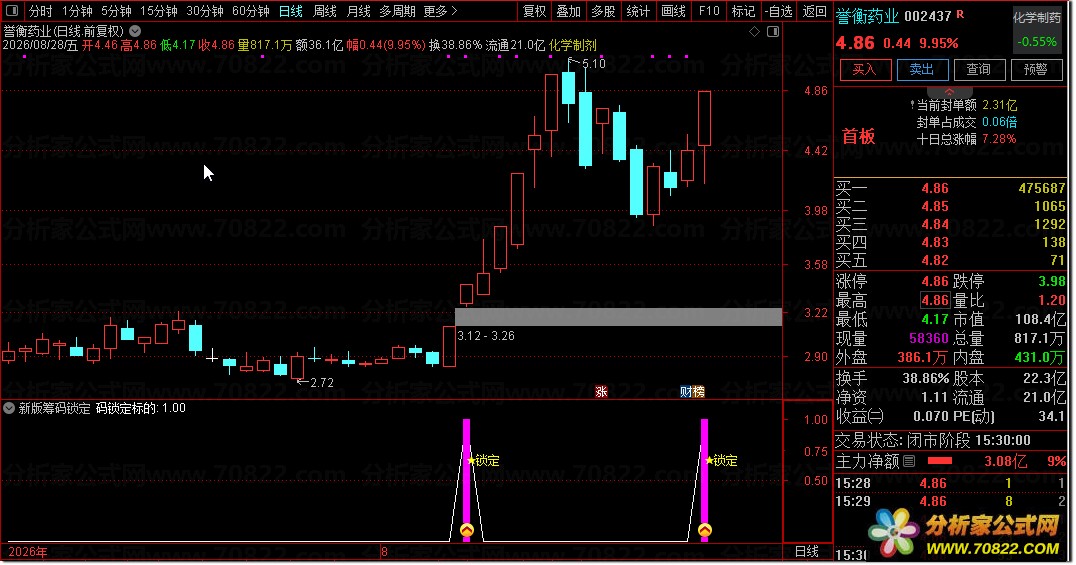Click 交易状态 闭市阶段 status line
Viewport: 1076px width, 565px height.
pyautogui.click(x=933, y=440)
